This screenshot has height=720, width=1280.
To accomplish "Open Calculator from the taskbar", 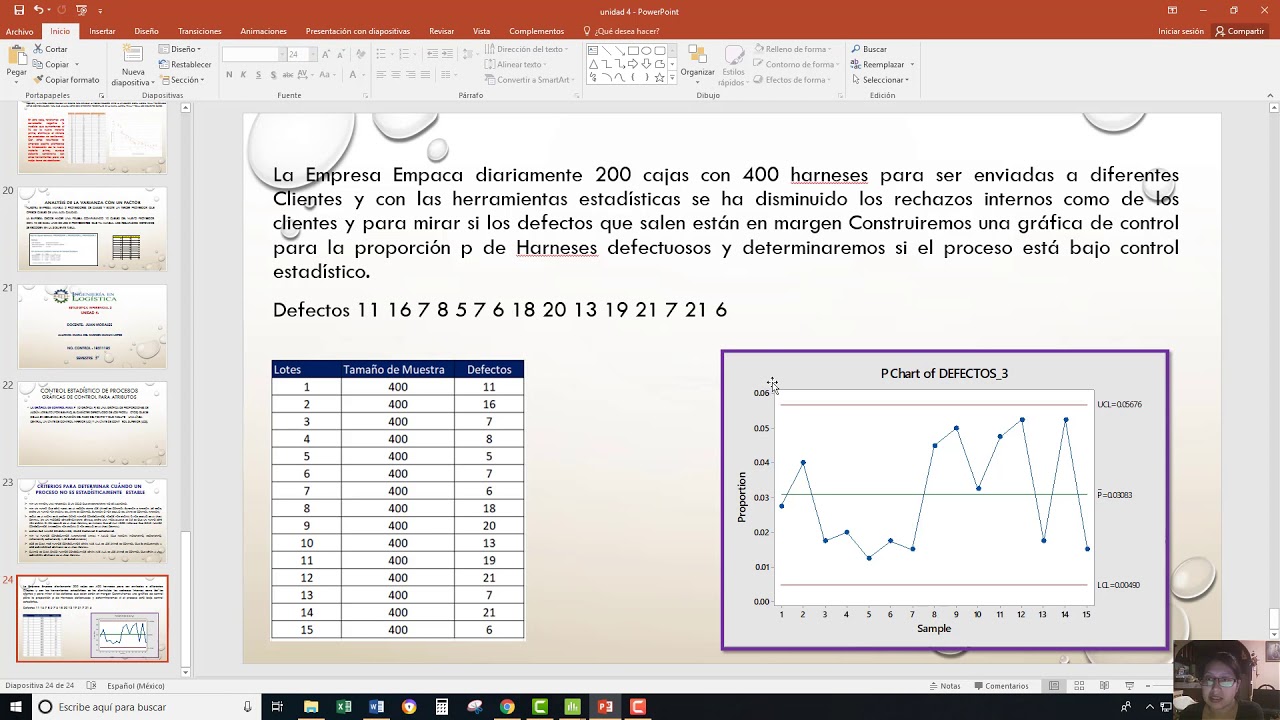I will (441, 707).
